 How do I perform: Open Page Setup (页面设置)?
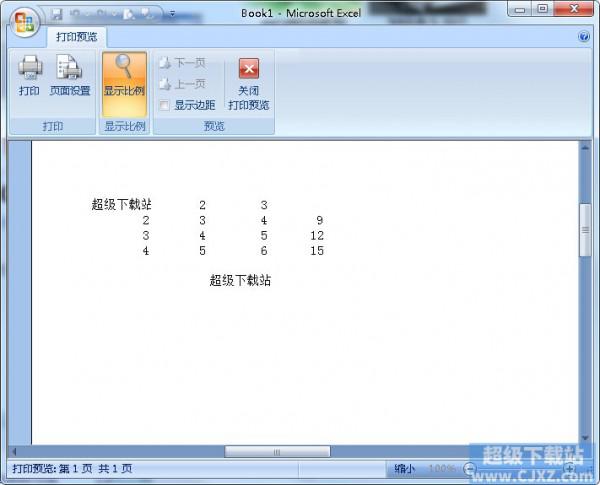[69, 76]
